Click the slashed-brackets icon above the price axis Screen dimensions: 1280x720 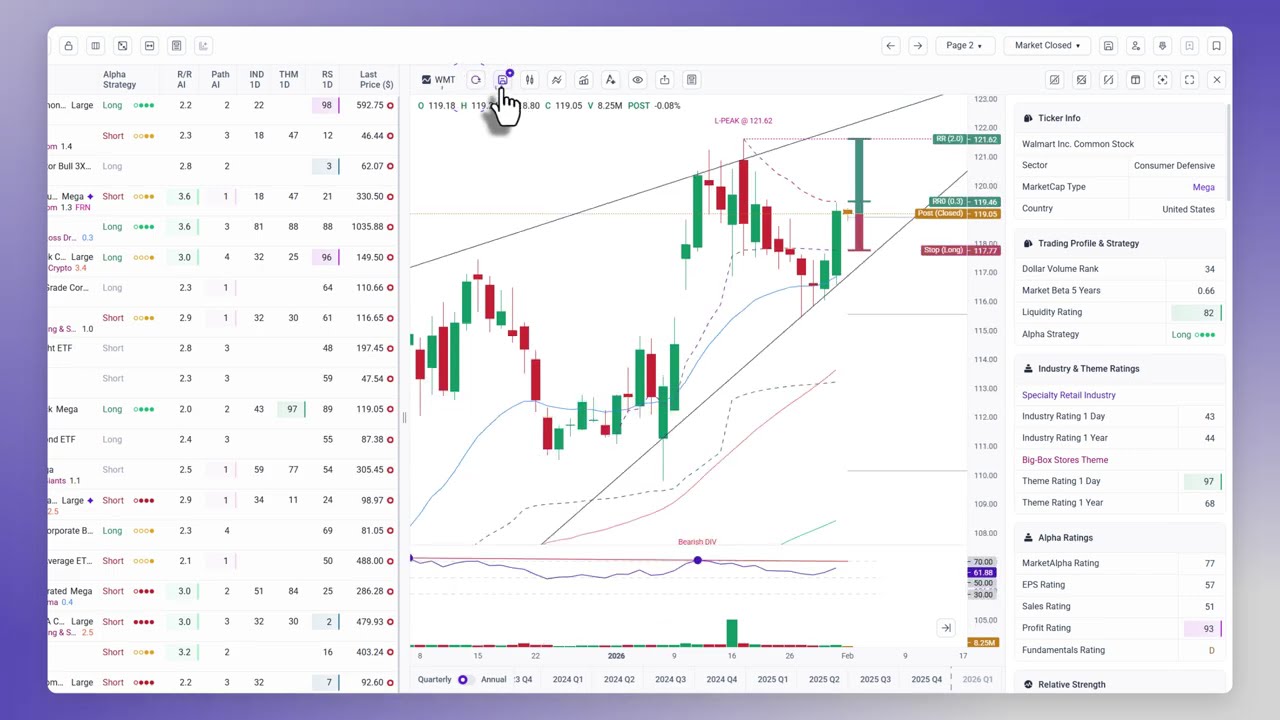pyautogui.click(x=1108, y=80)
